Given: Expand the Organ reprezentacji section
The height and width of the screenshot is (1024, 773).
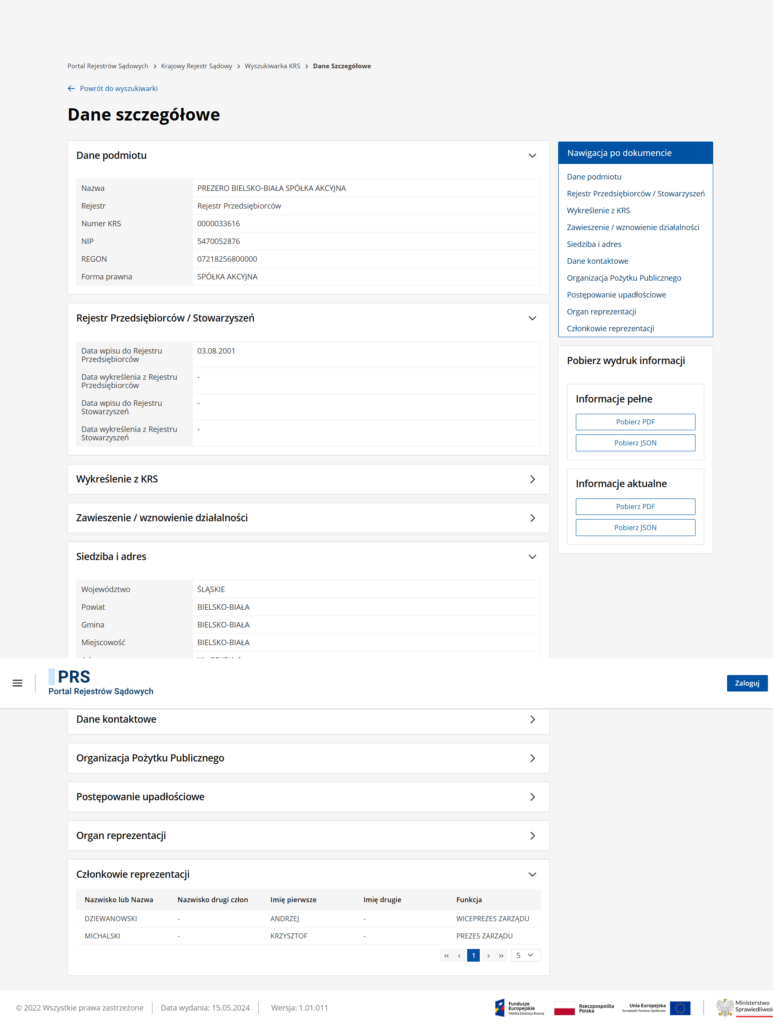Looking at the screenshot, I should pyautogui.click(x=532, y=836).
